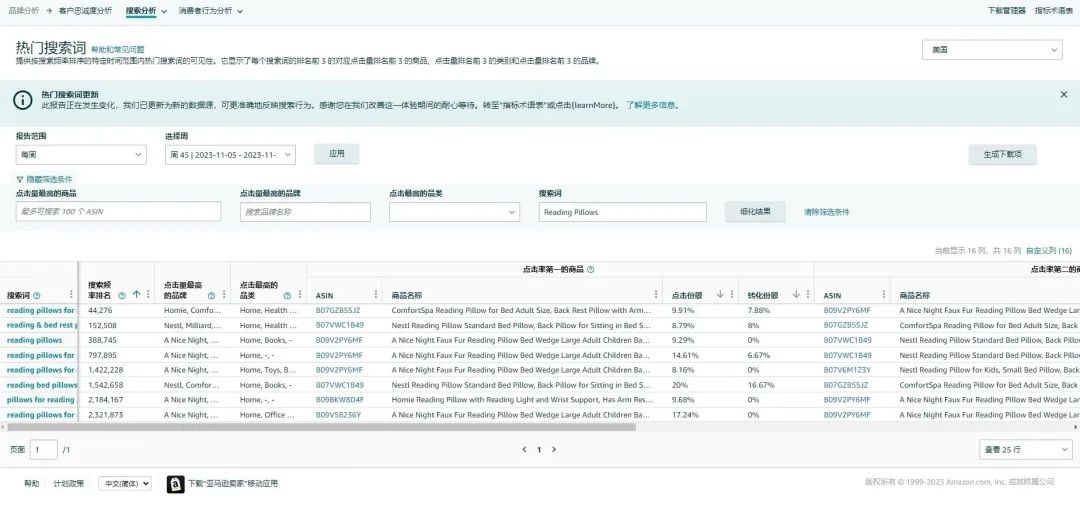Viewport: 1080px width, 505px height.
Task: Open column menu dots next to 搜索词 header
Action: tap(71, 295)
